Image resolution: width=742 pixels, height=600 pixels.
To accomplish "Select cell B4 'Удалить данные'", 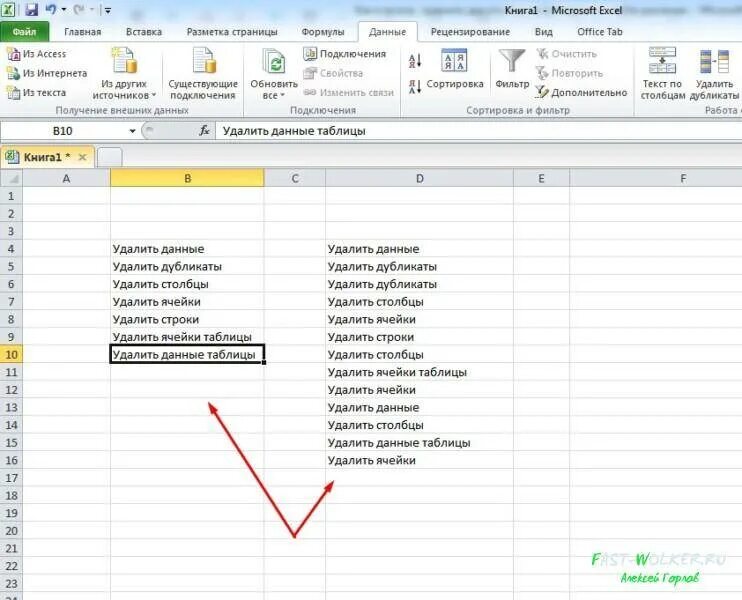I will 187,249.
